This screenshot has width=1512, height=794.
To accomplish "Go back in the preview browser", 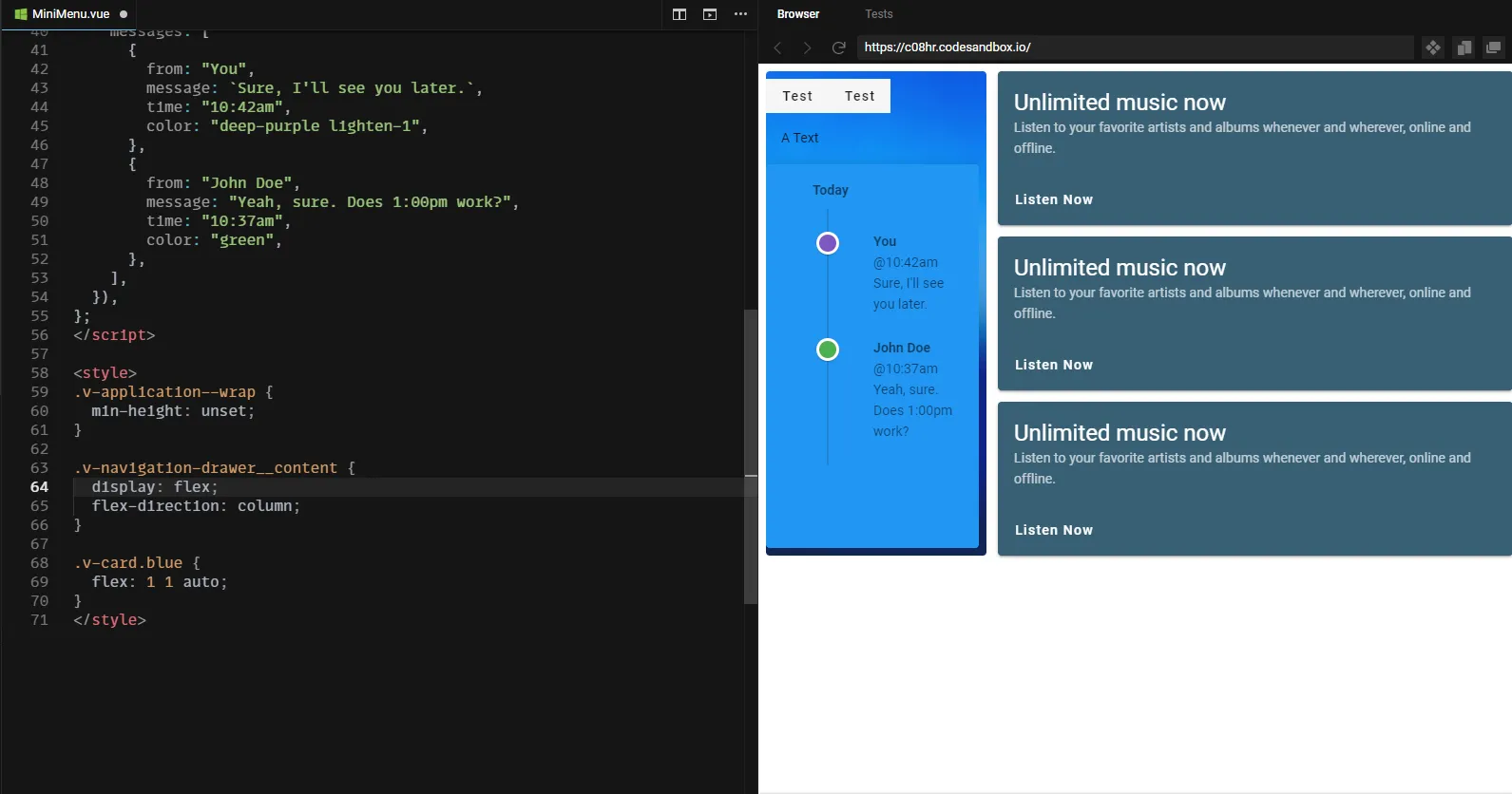I will coord(777,47).
